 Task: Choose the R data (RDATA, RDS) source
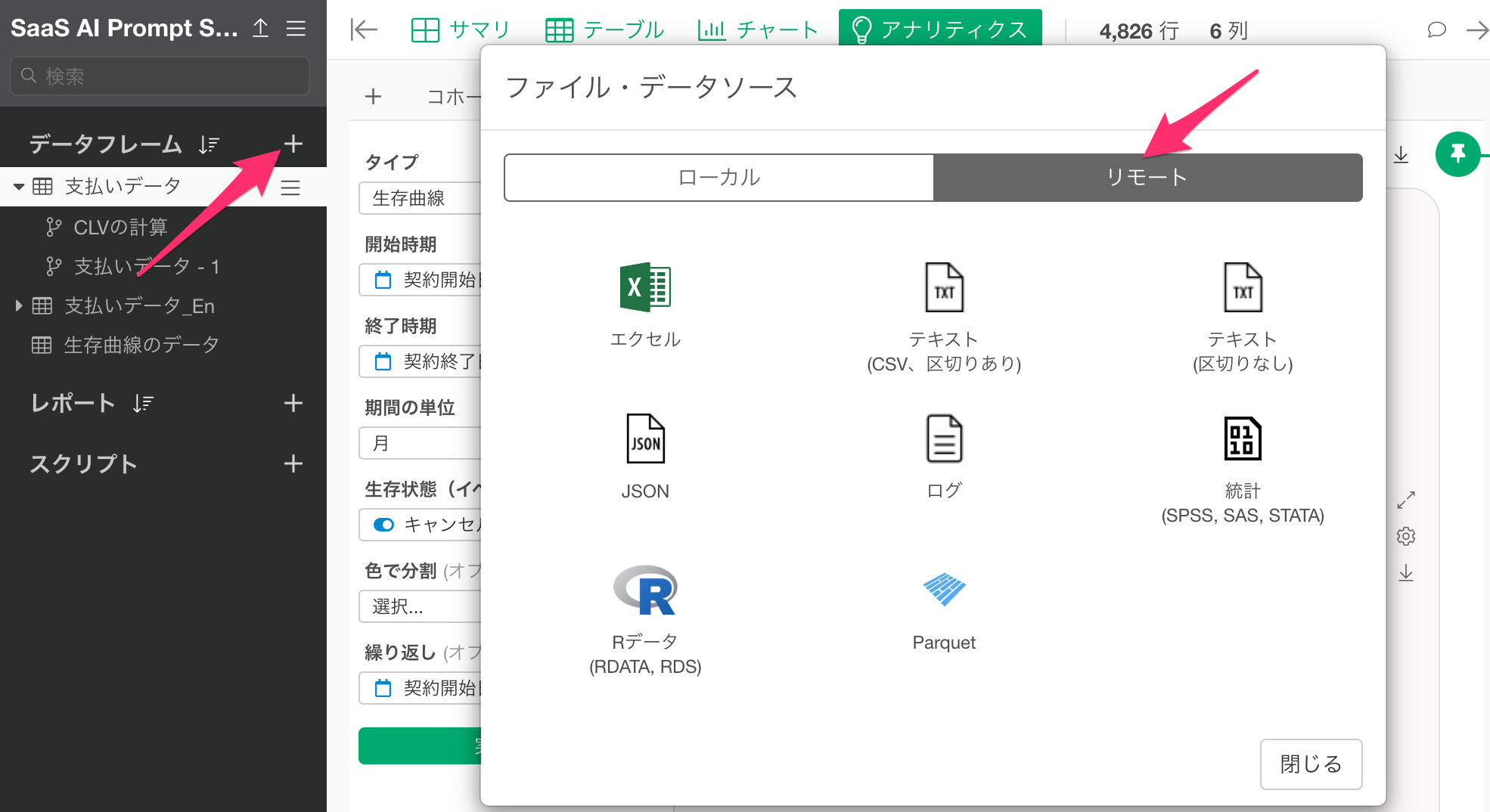click(x=645, y=620)
